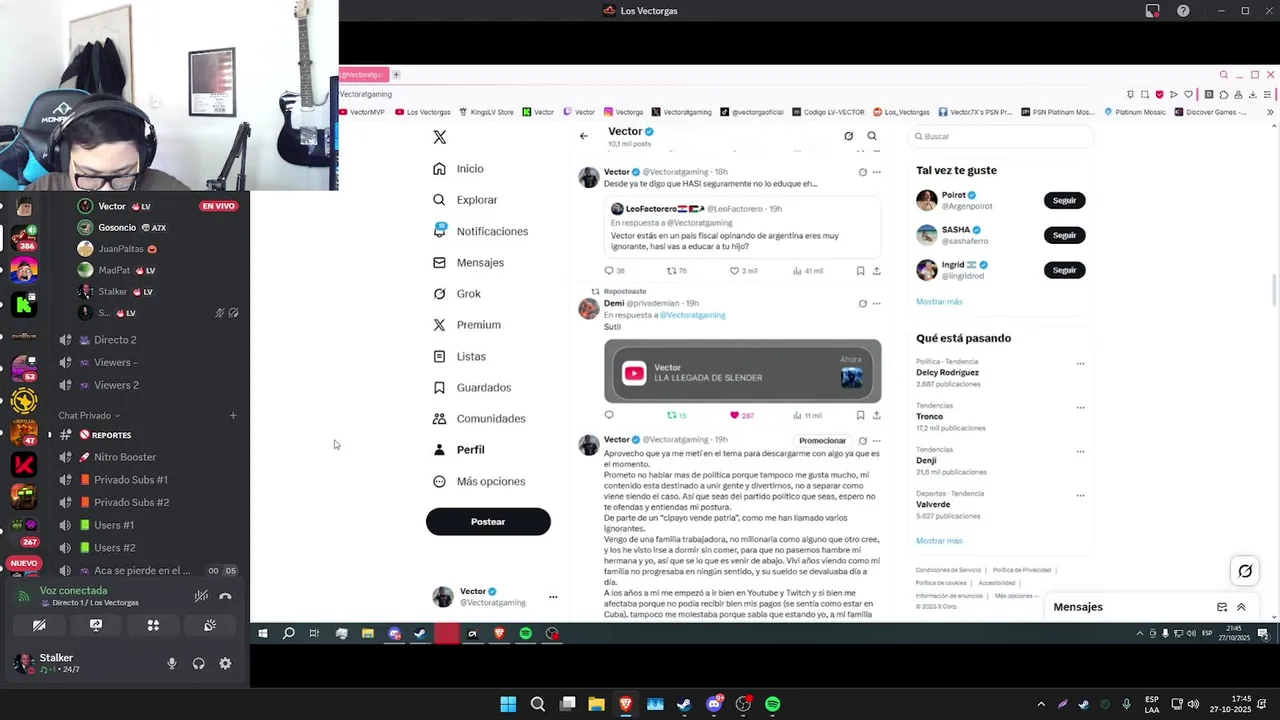Open options for Delcy Rodríguez trend
Screen dimensions: 1280x720
[x=1080, y=364]
